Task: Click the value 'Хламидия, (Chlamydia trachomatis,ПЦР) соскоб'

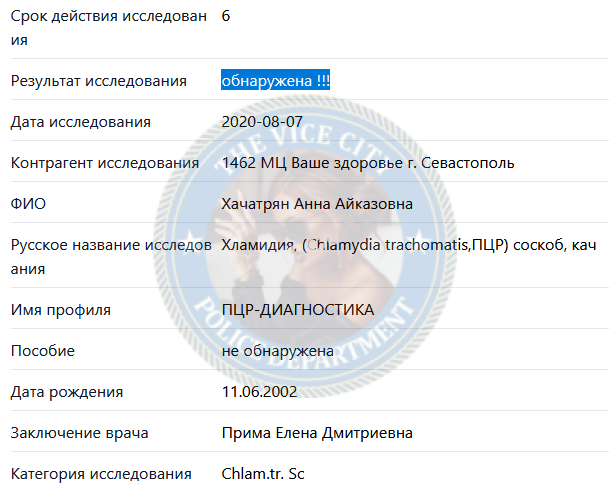Action: (393, 245)
